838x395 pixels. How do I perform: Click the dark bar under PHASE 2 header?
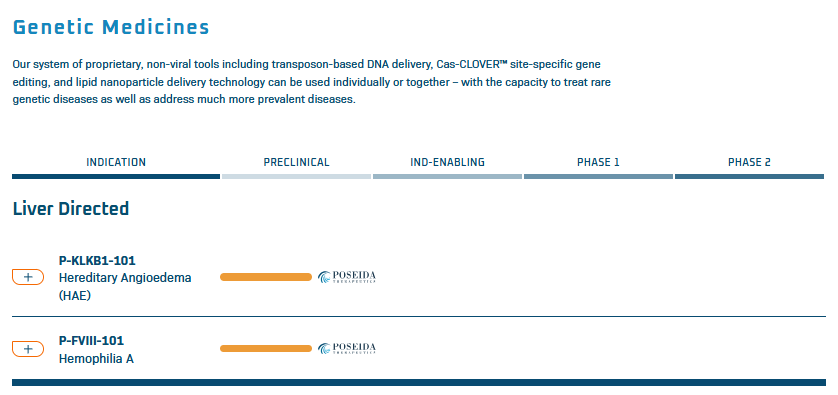coord(749,176)
